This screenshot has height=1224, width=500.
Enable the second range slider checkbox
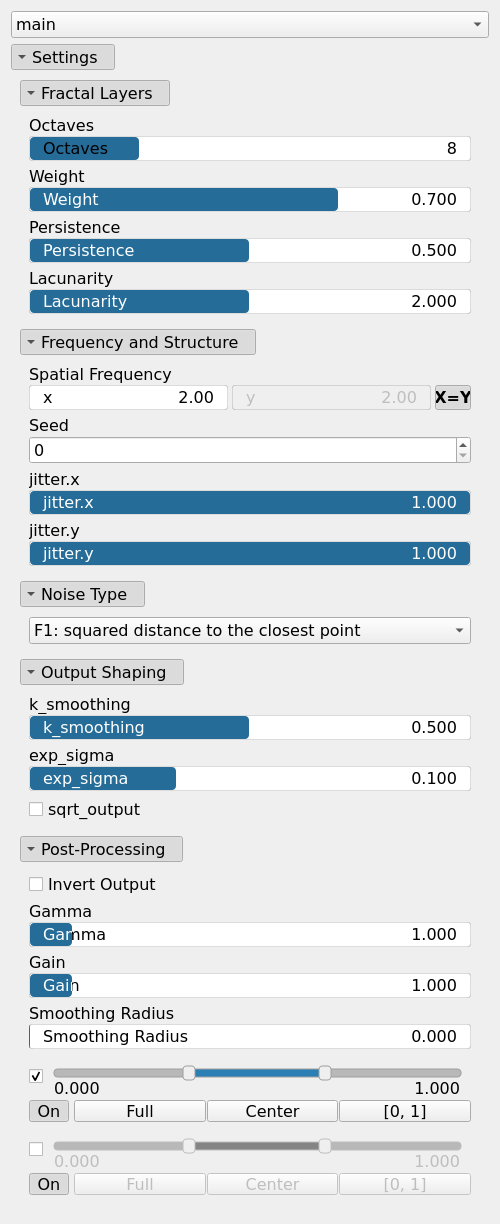[36, 1149]
